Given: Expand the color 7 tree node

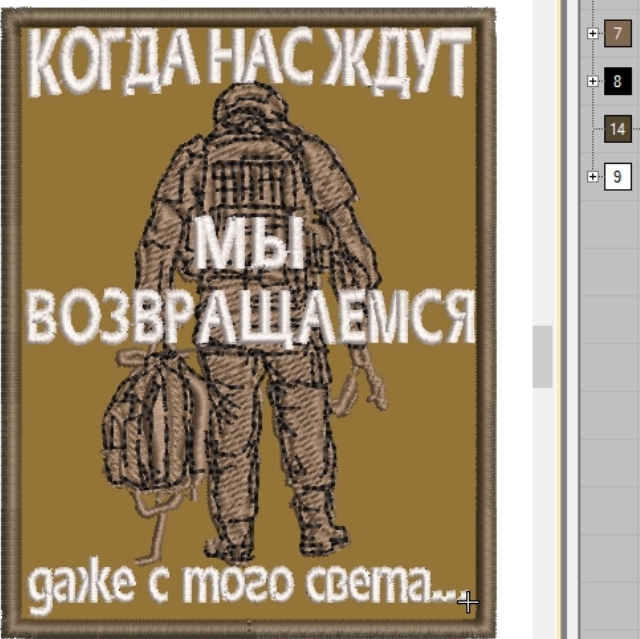Looking at the screenshot, I should 593,33.
